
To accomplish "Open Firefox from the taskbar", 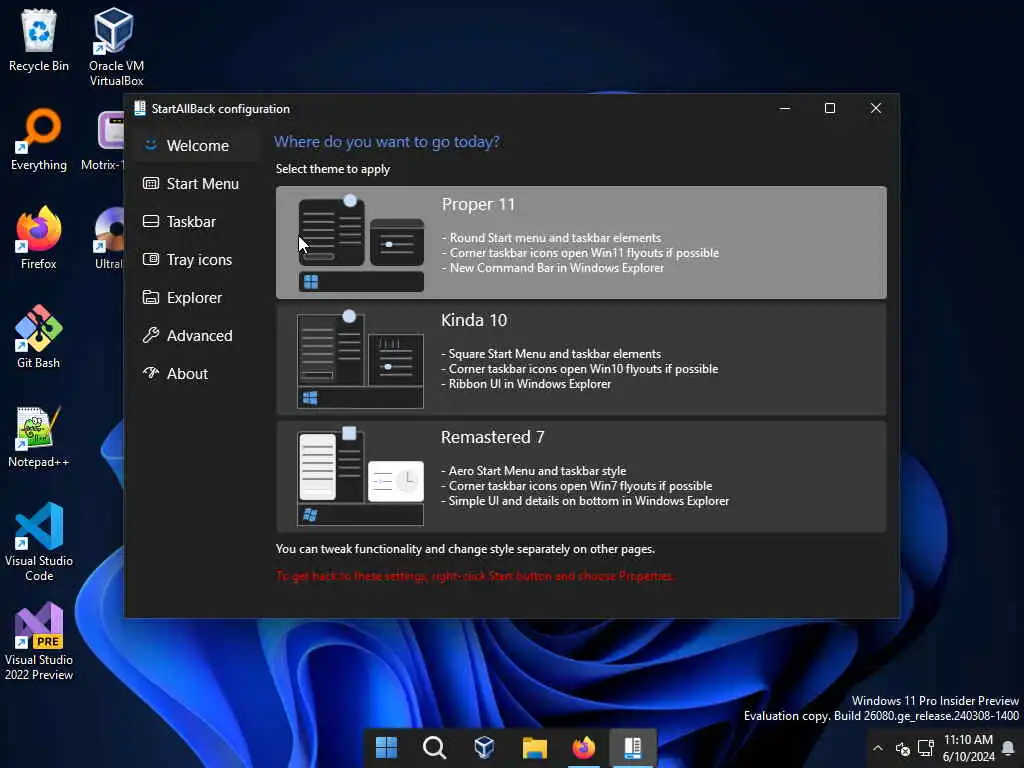I will point(583,748).
